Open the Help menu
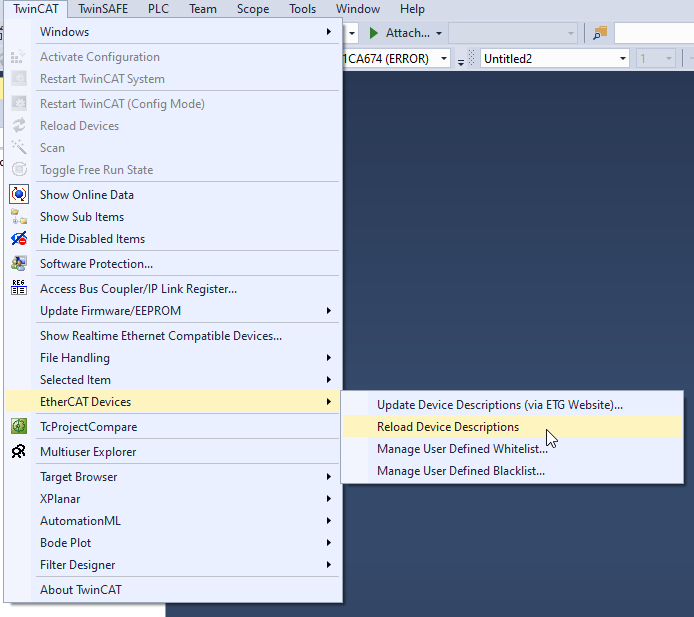 coord(412,9)
